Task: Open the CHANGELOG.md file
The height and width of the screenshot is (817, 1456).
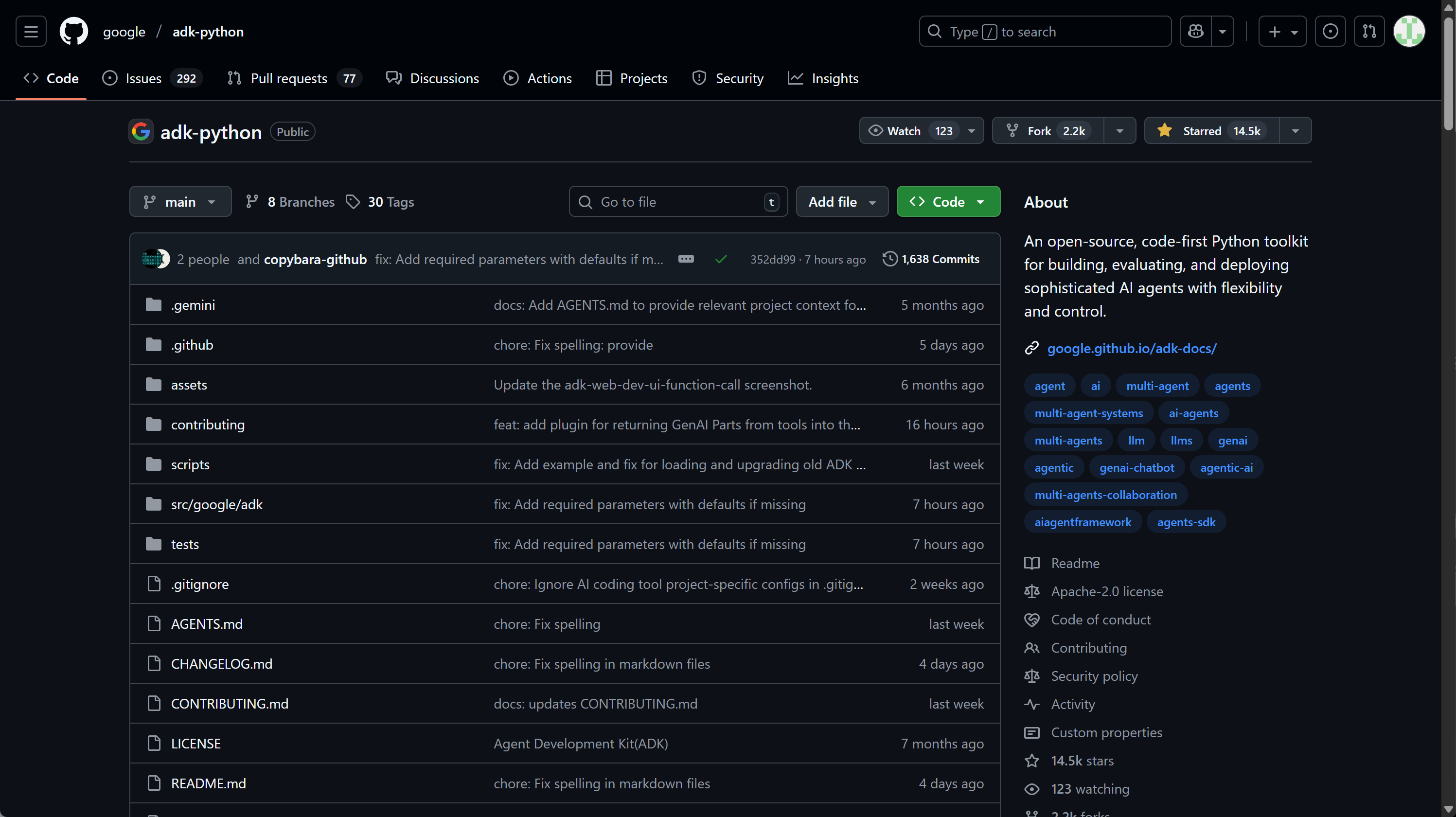Action: tap(222, 664)
